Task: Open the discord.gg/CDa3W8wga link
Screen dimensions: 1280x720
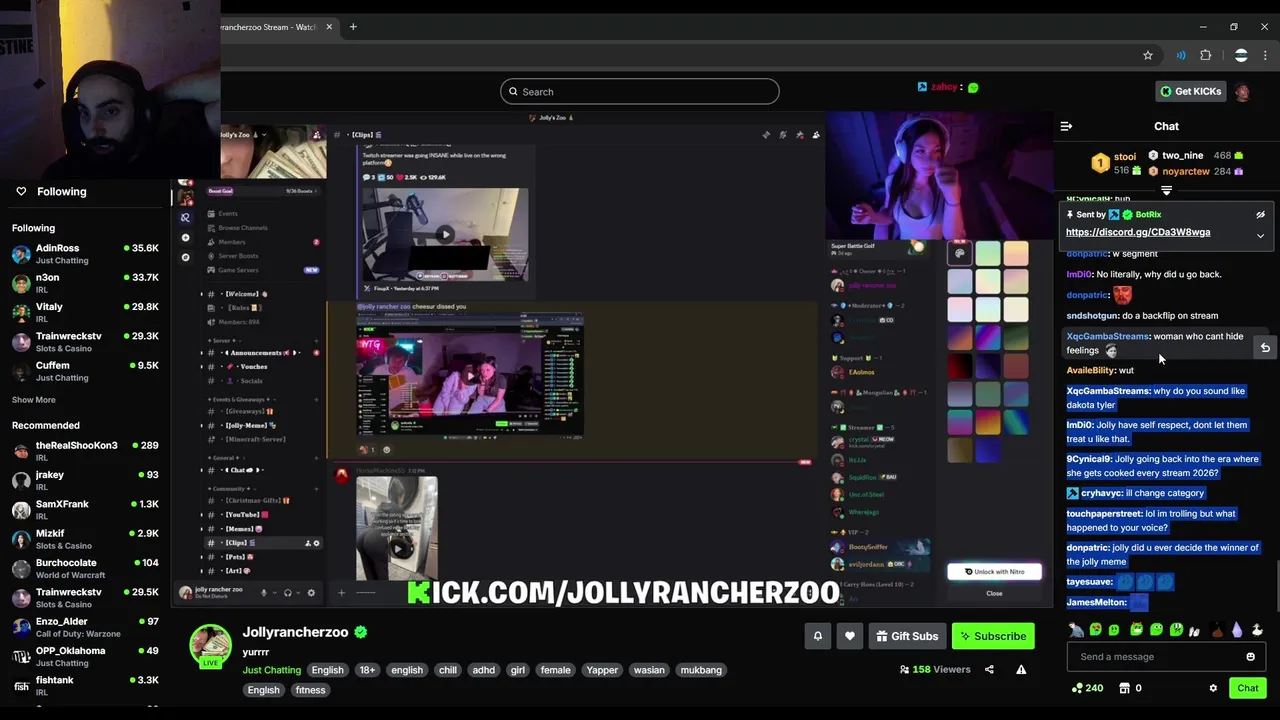Action: 1138,232
